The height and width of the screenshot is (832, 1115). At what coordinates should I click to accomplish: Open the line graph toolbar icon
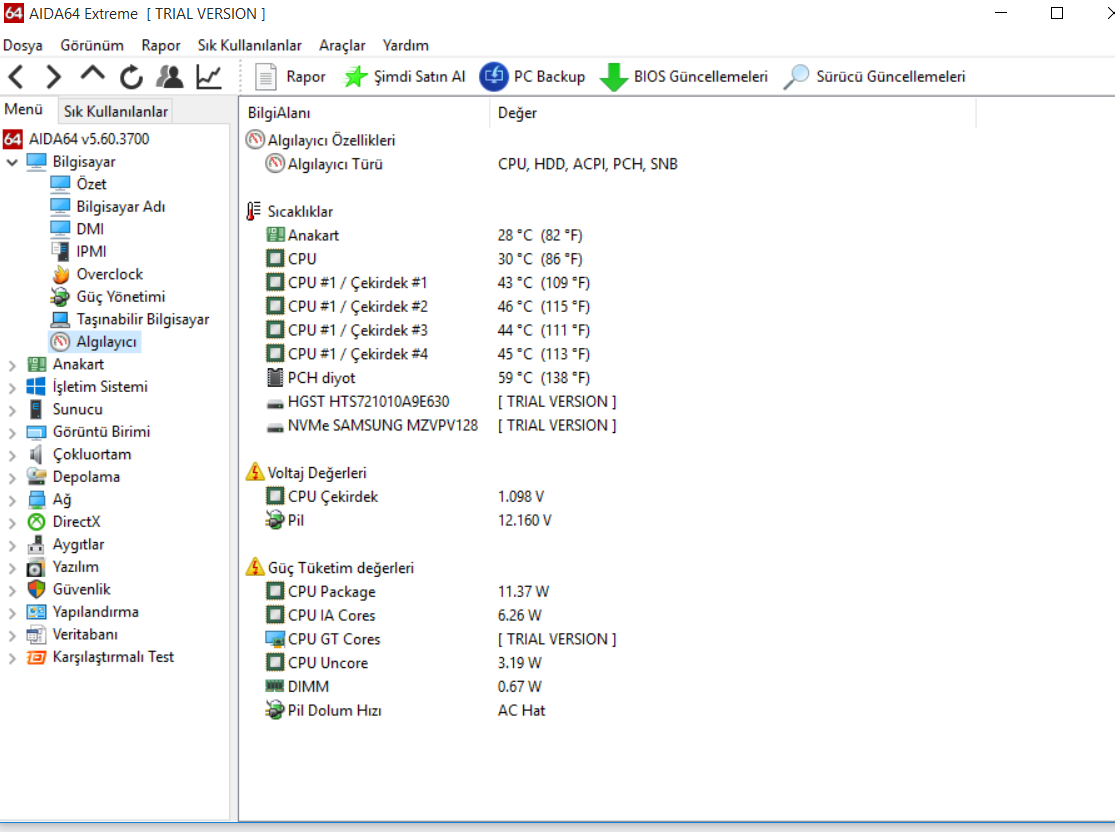click(209, 76)
